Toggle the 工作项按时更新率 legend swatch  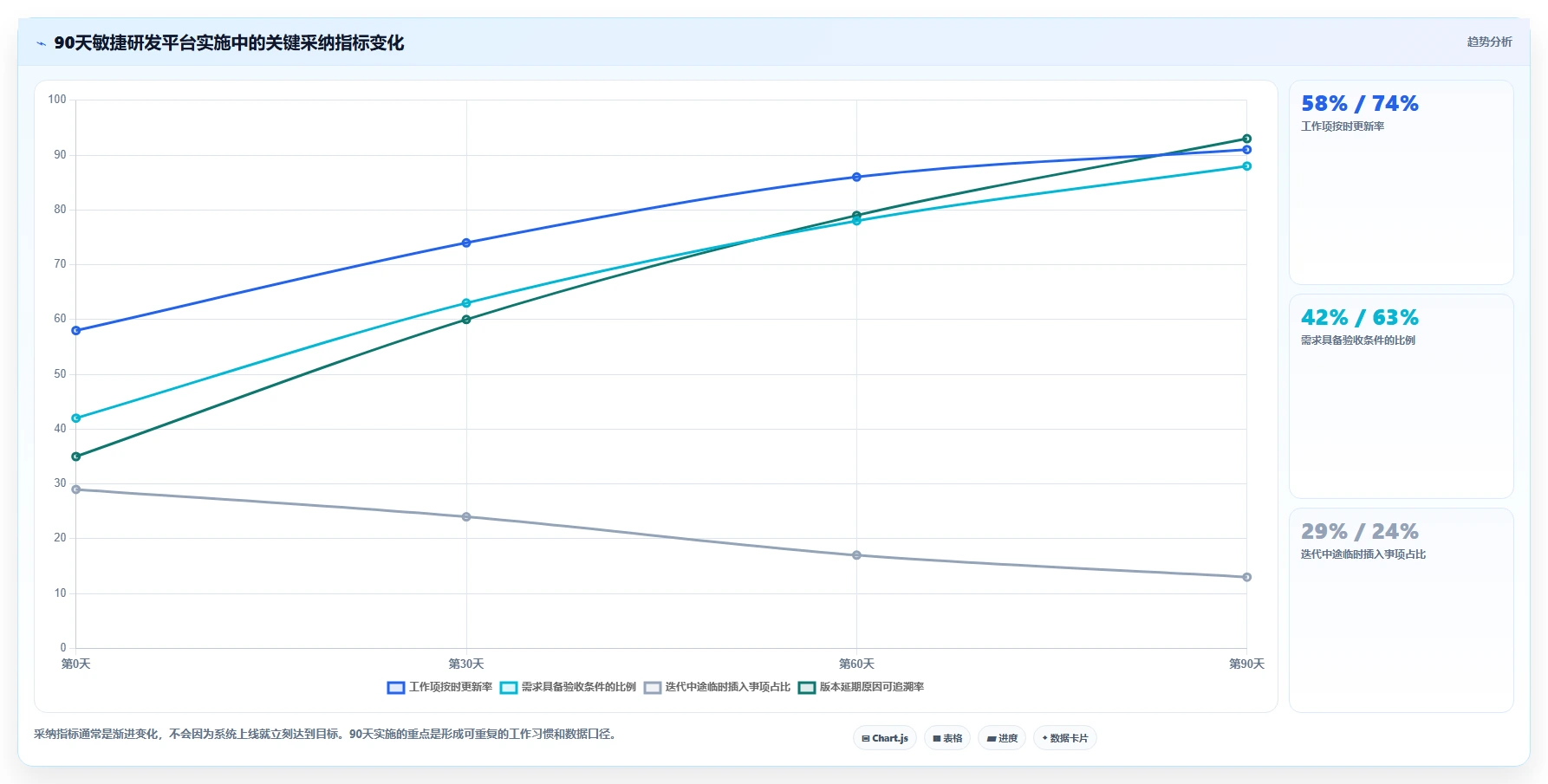(x=396, y=688)
